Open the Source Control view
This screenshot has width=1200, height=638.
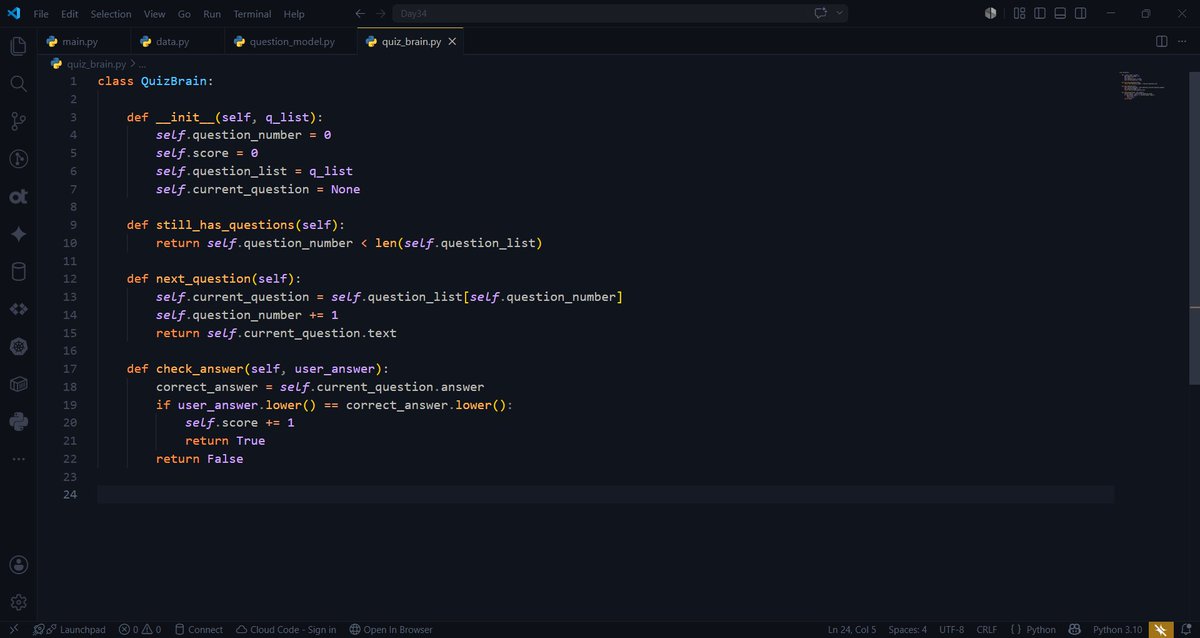[18, 121]
